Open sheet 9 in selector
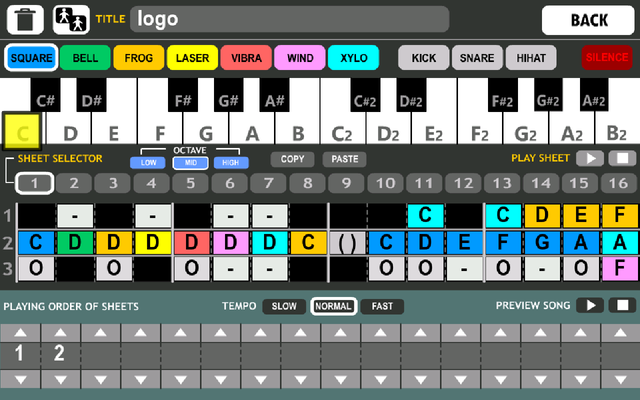 pos(346,183)
